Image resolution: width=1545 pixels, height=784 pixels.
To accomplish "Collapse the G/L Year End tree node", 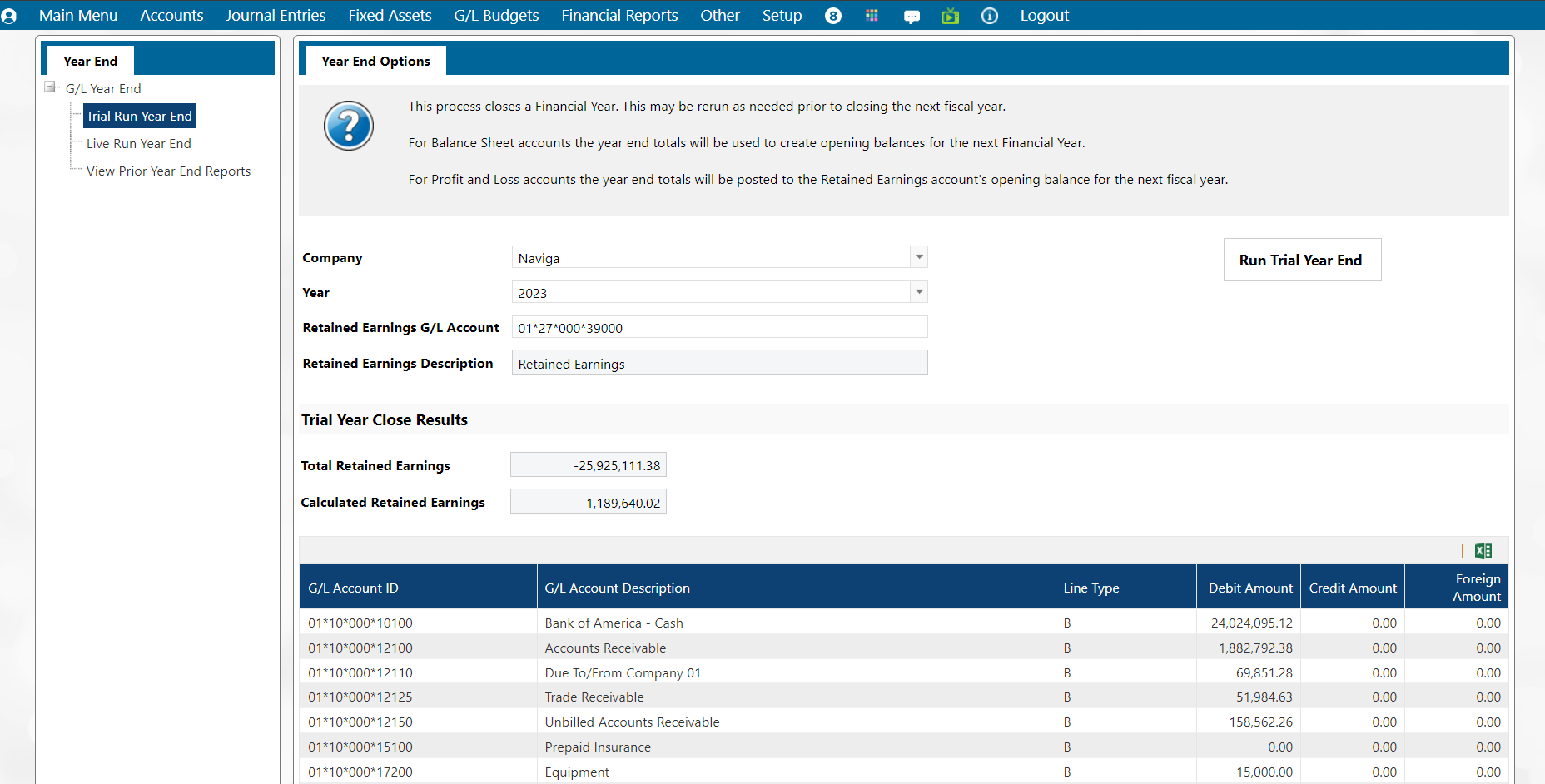I will pos(50,87).
